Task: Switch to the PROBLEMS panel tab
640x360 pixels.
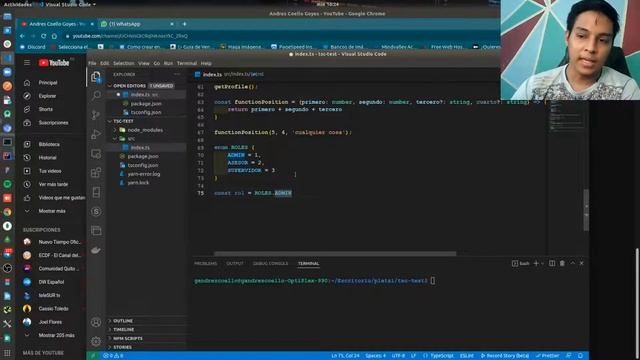Action: tap(206, 264)
